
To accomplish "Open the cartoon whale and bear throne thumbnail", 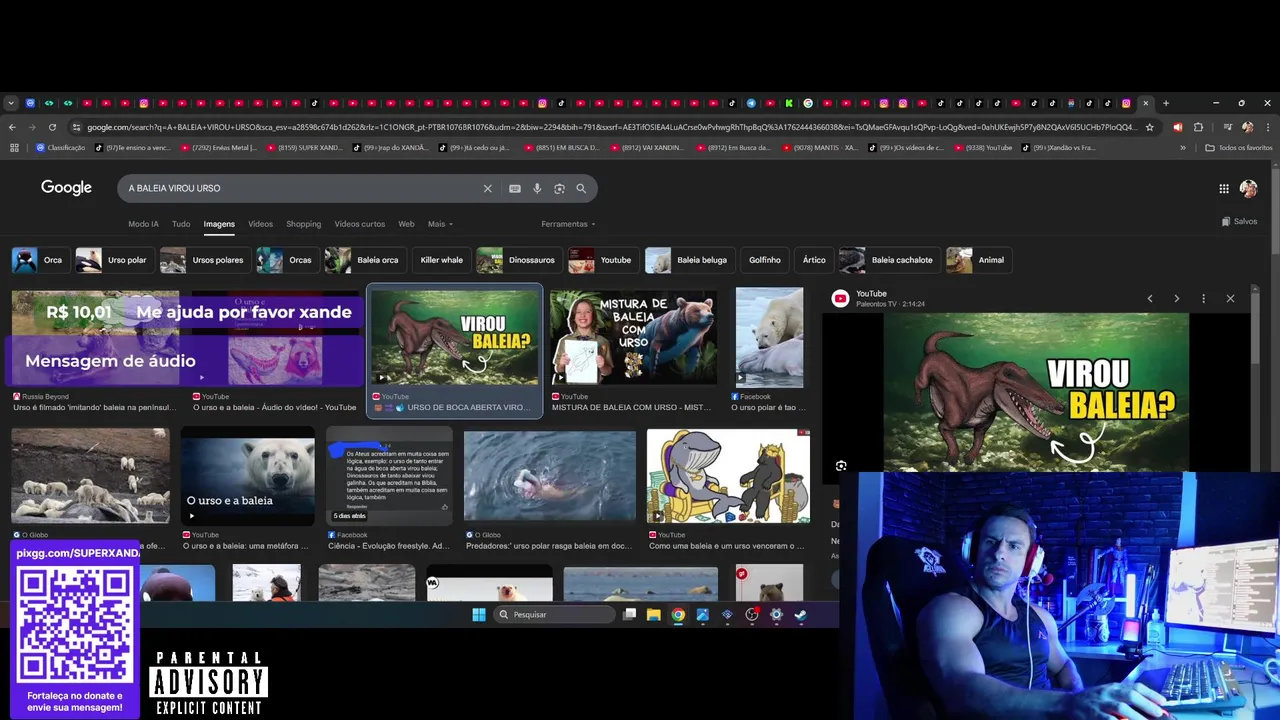I will click(x=728, y=476).
